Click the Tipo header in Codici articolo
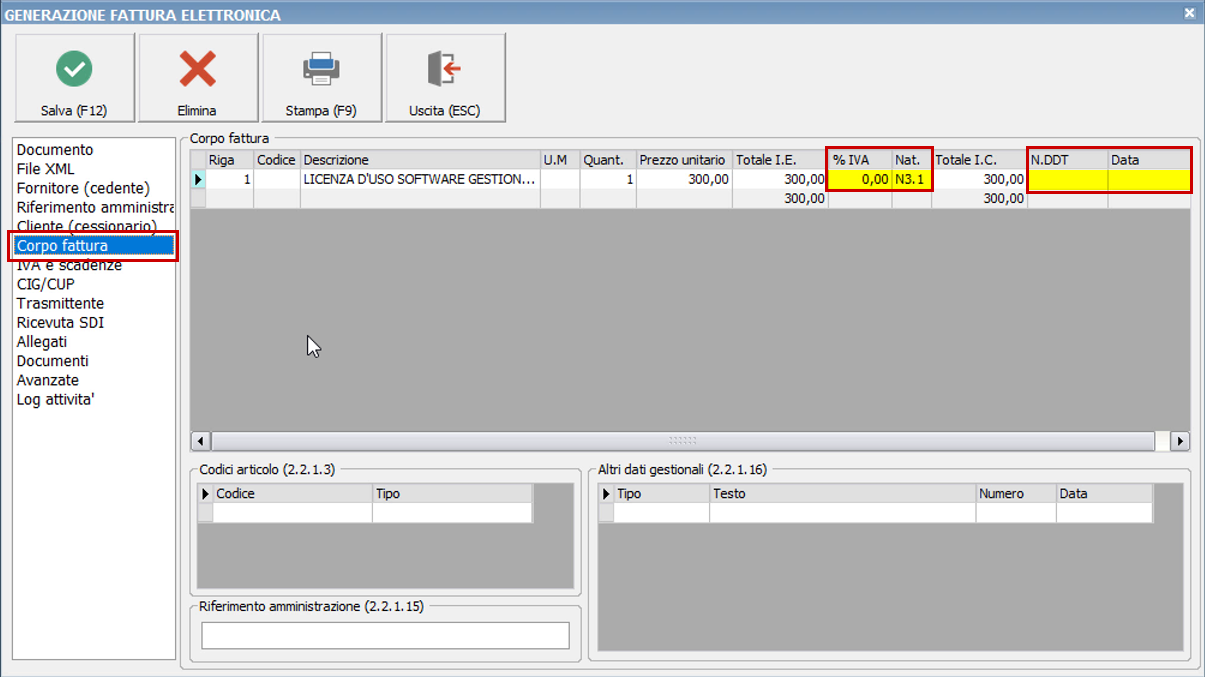1205x677 pixels. coord(452,494)
